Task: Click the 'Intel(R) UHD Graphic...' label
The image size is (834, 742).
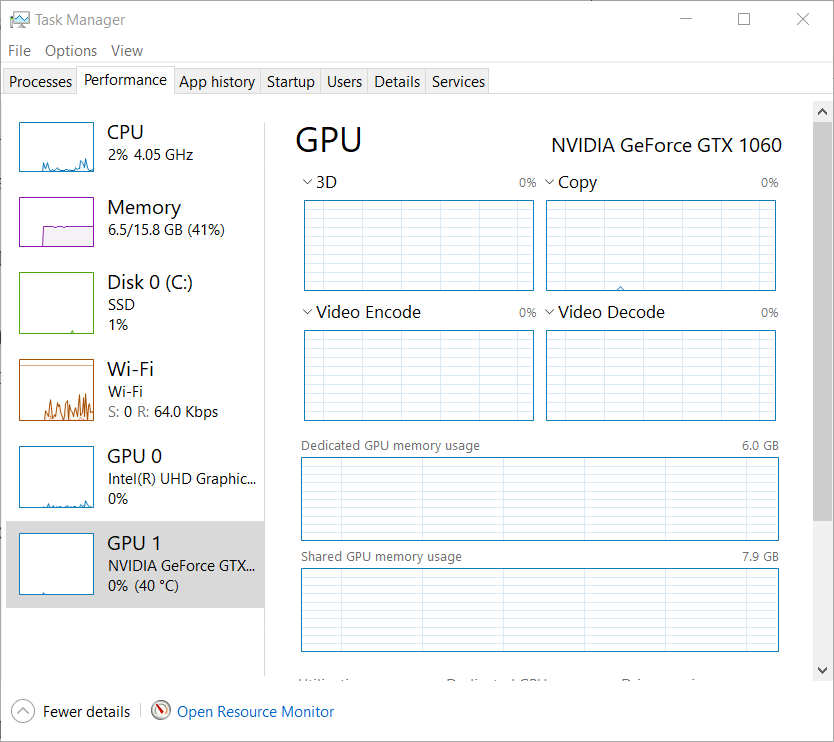Action: 182,479
